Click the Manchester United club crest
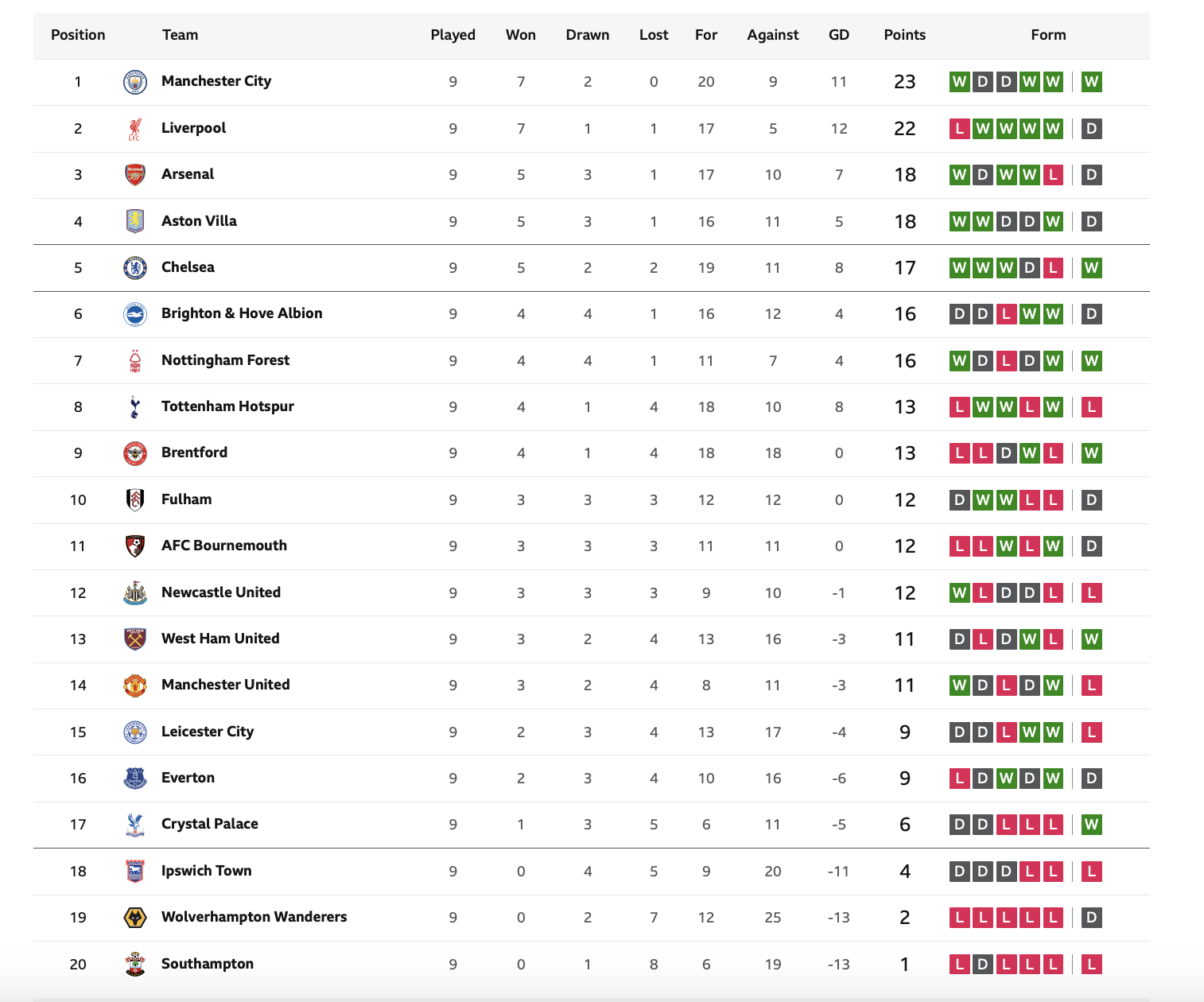Viewport: 1204px width, 1002px height. point(135,685)
